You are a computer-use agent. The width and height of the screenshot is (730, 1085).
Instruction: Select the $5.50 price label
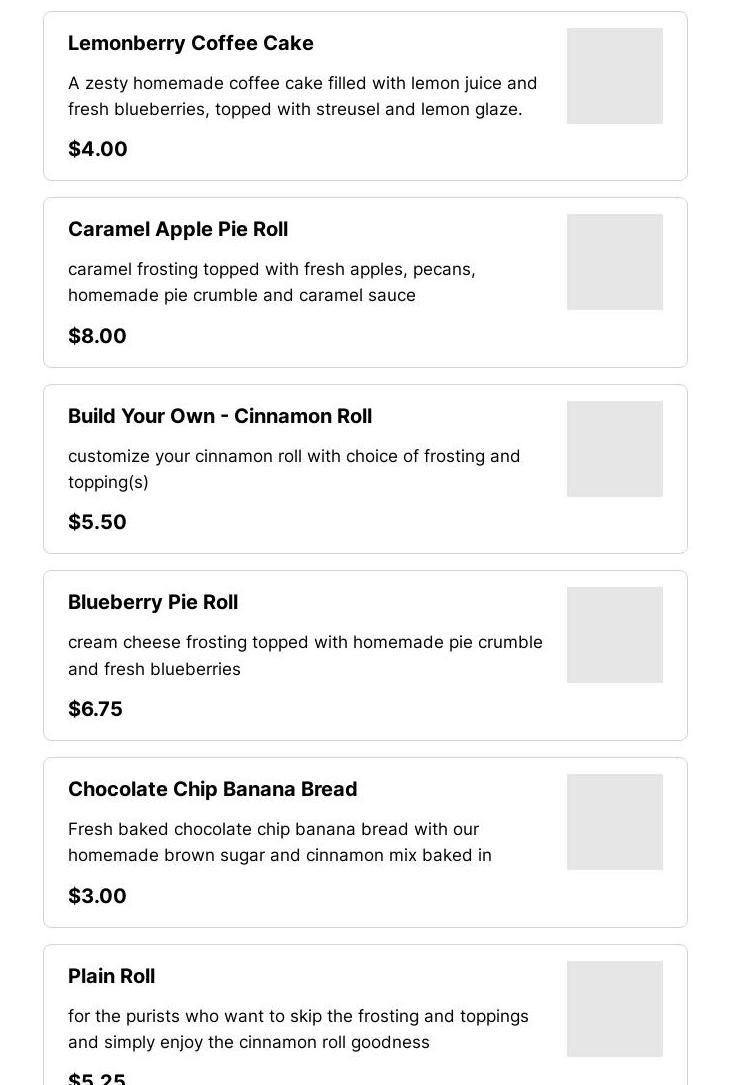(x=97, y=522)
